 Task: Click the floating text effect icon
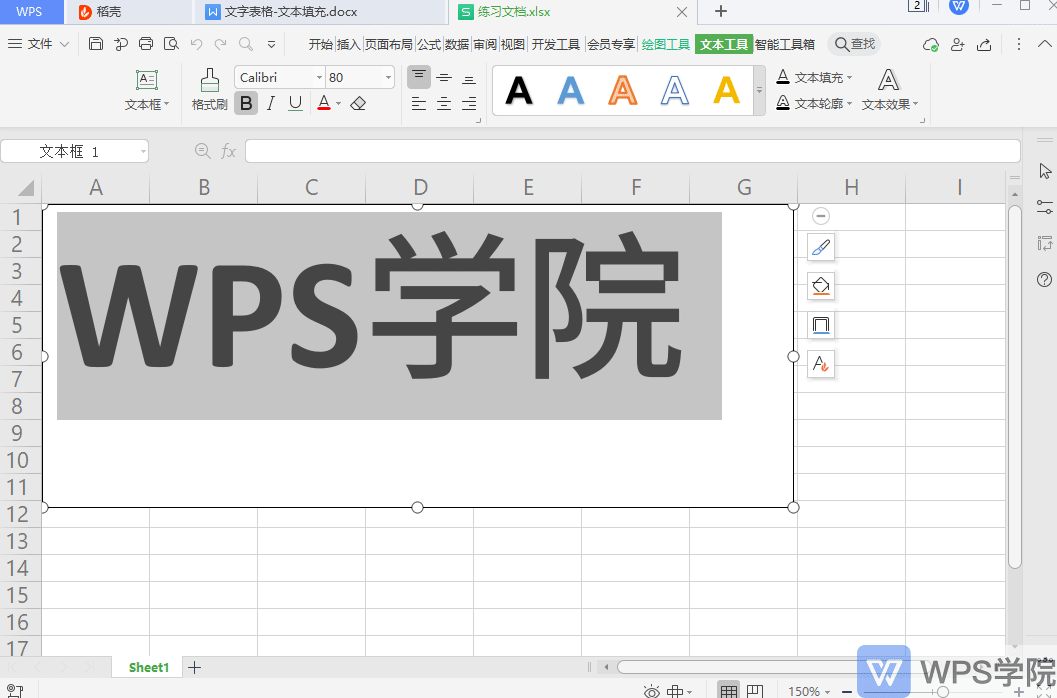821,364
